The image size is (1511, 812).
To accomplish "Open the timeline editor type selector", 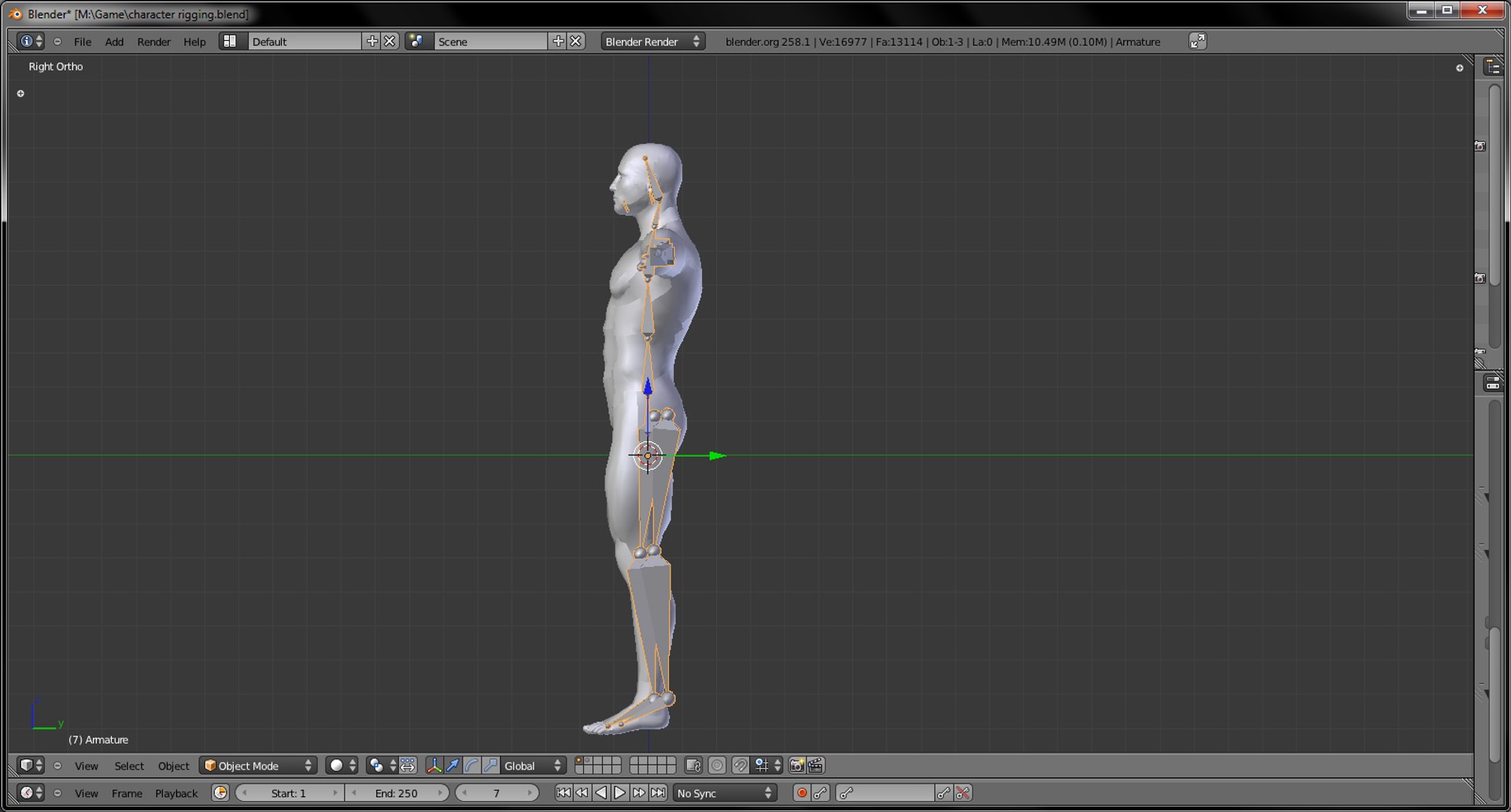I will tap(31, 793).
